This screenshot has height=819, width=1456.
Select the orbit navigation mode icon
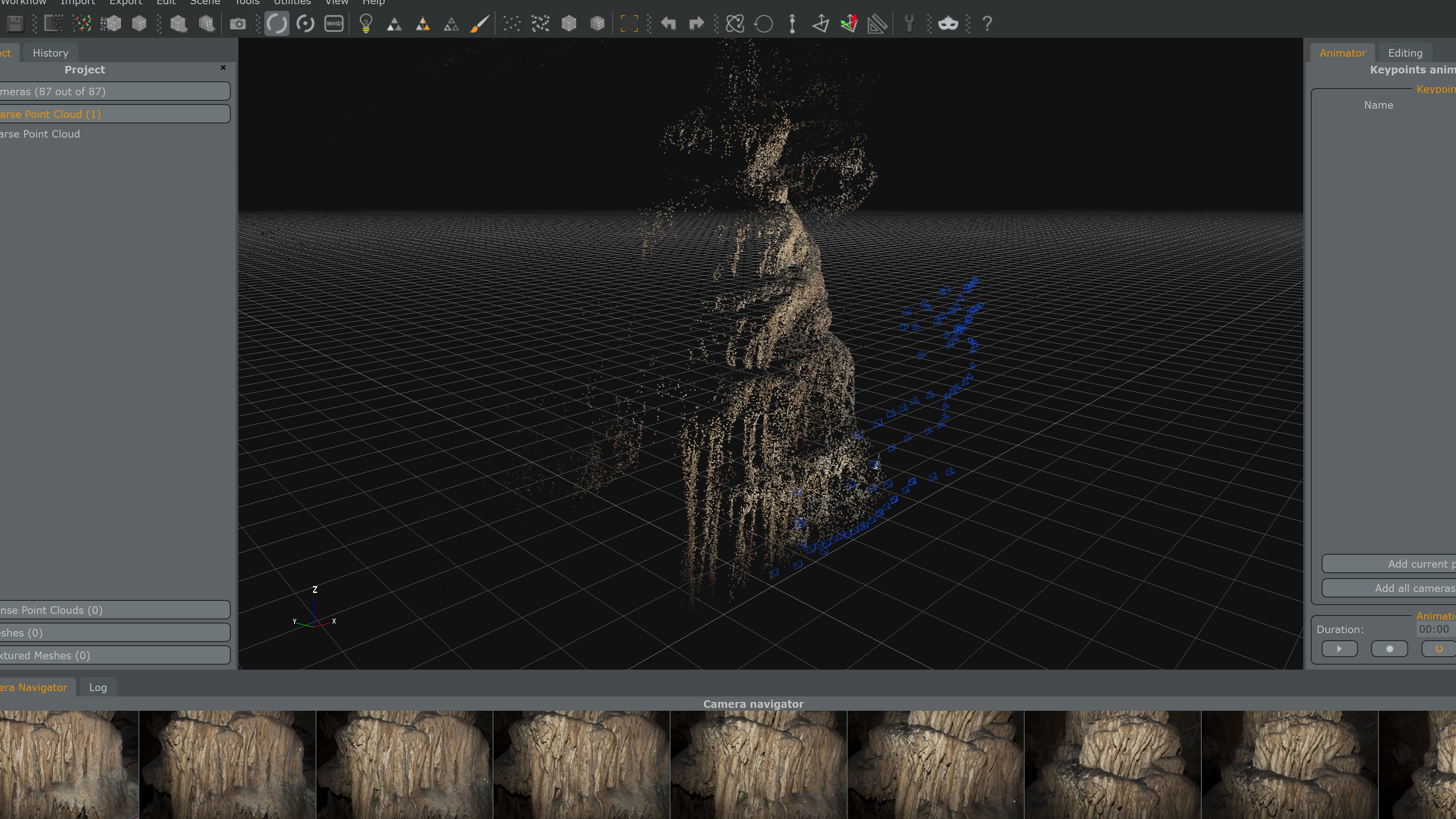coord(277,24)
